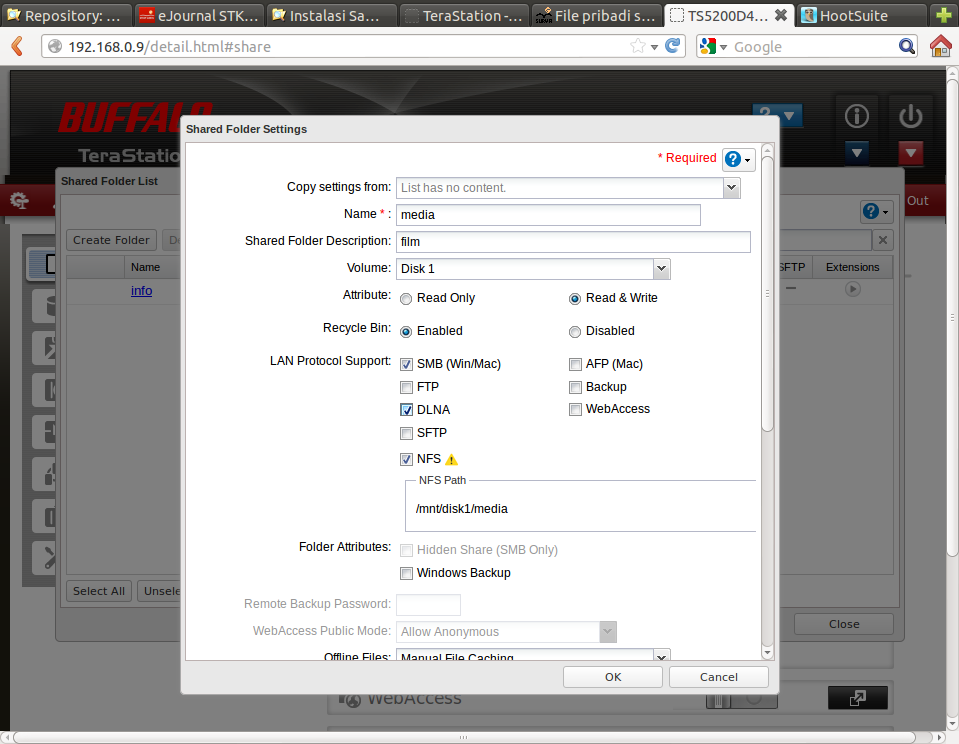Expand the Copy settings from dropdown
Image resolution: width=959 pixels, height=744 pixels.
click(731, 187)
